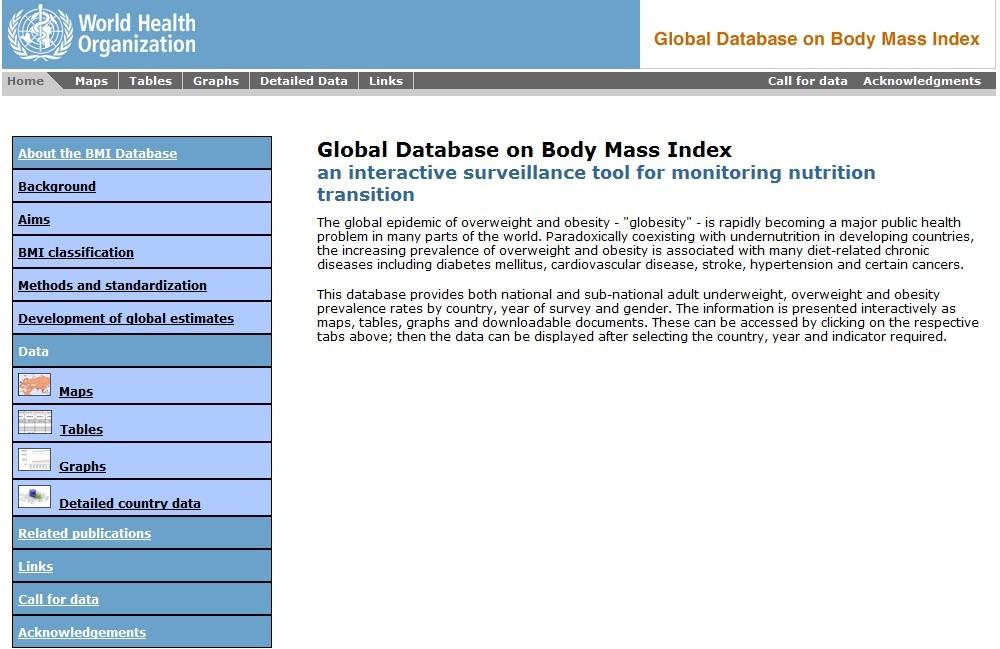Open the Links tab in top navigation bar
The image size is (1000, 649).
[x=386, y=81]
